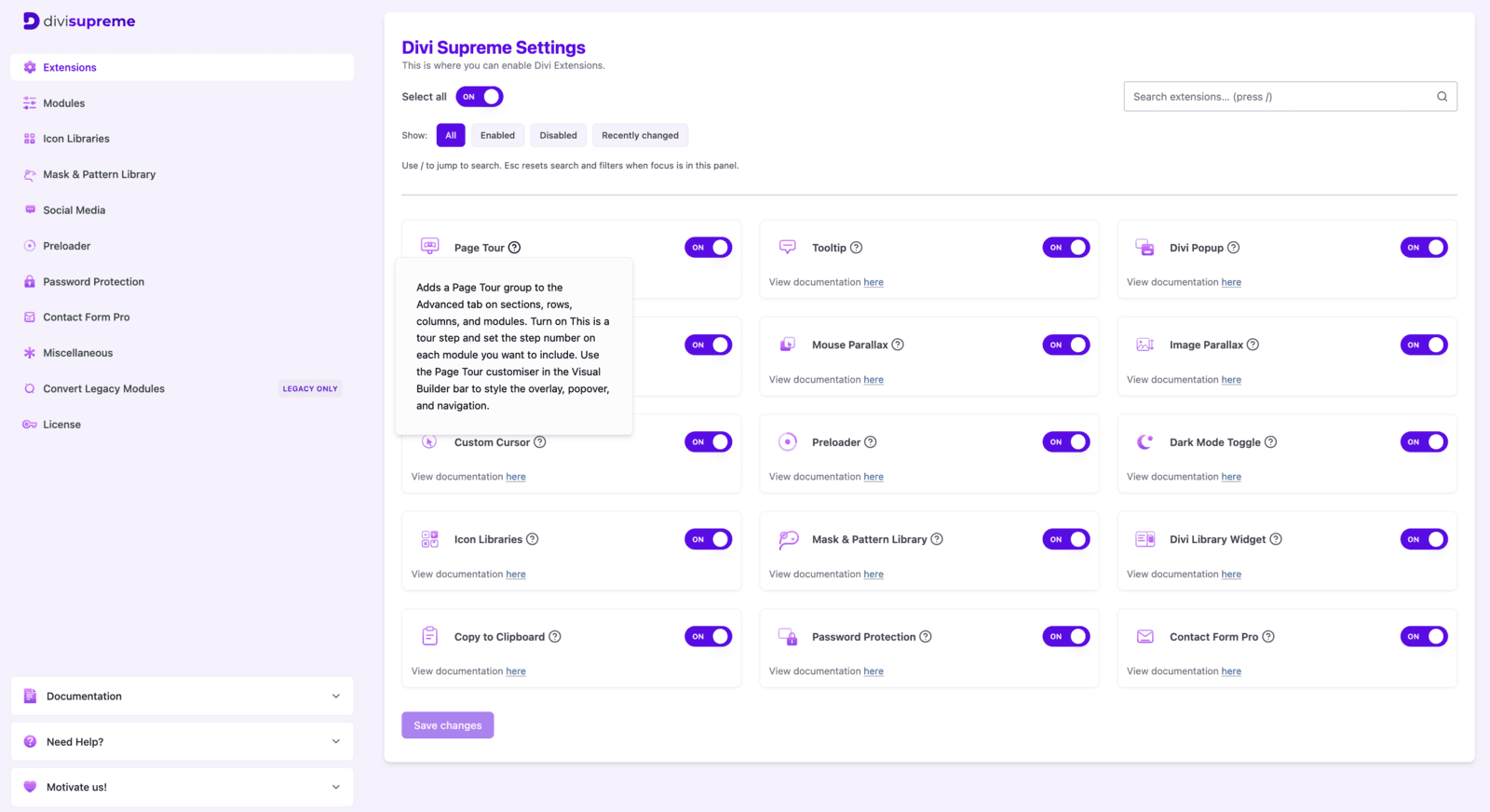The height and width of the screenshot is (812, 1490).
Task: Expand the Need Help? section
Action: pyautogui.click(x=183, y=742)
